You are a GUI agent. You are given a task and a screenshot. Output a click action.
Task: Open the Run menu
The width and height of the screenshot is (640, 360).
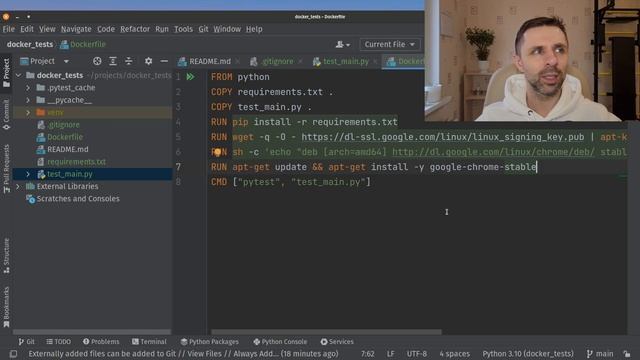(162, 29)
